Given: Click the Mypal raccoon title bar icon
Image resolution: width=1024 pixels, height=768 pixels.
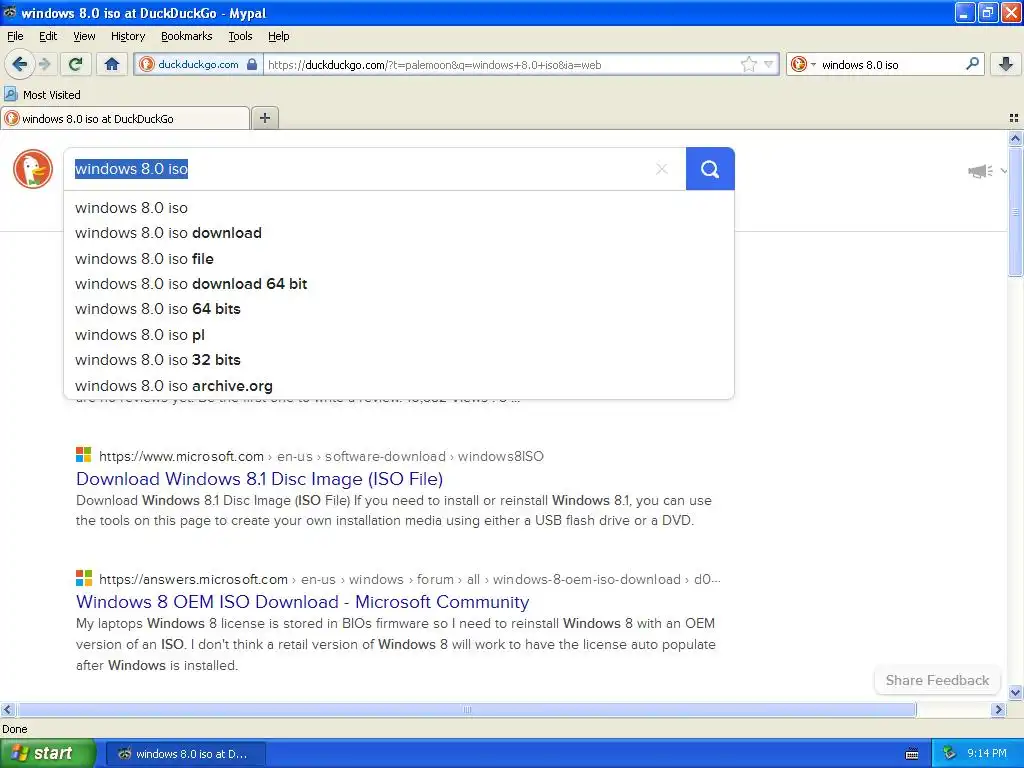Looking at the screenshot, I should point(10,12).
